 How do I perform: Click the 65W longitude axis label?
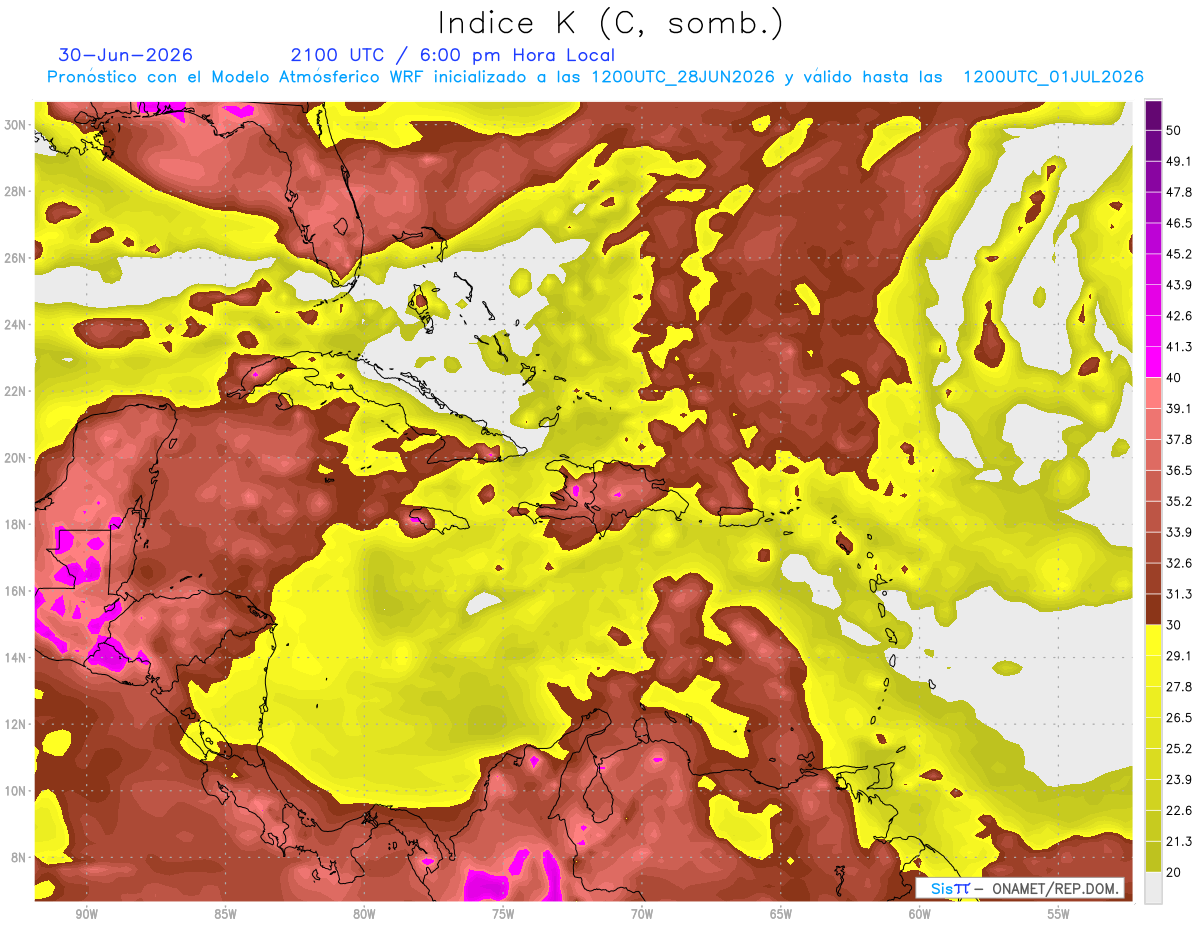point(781,915)
